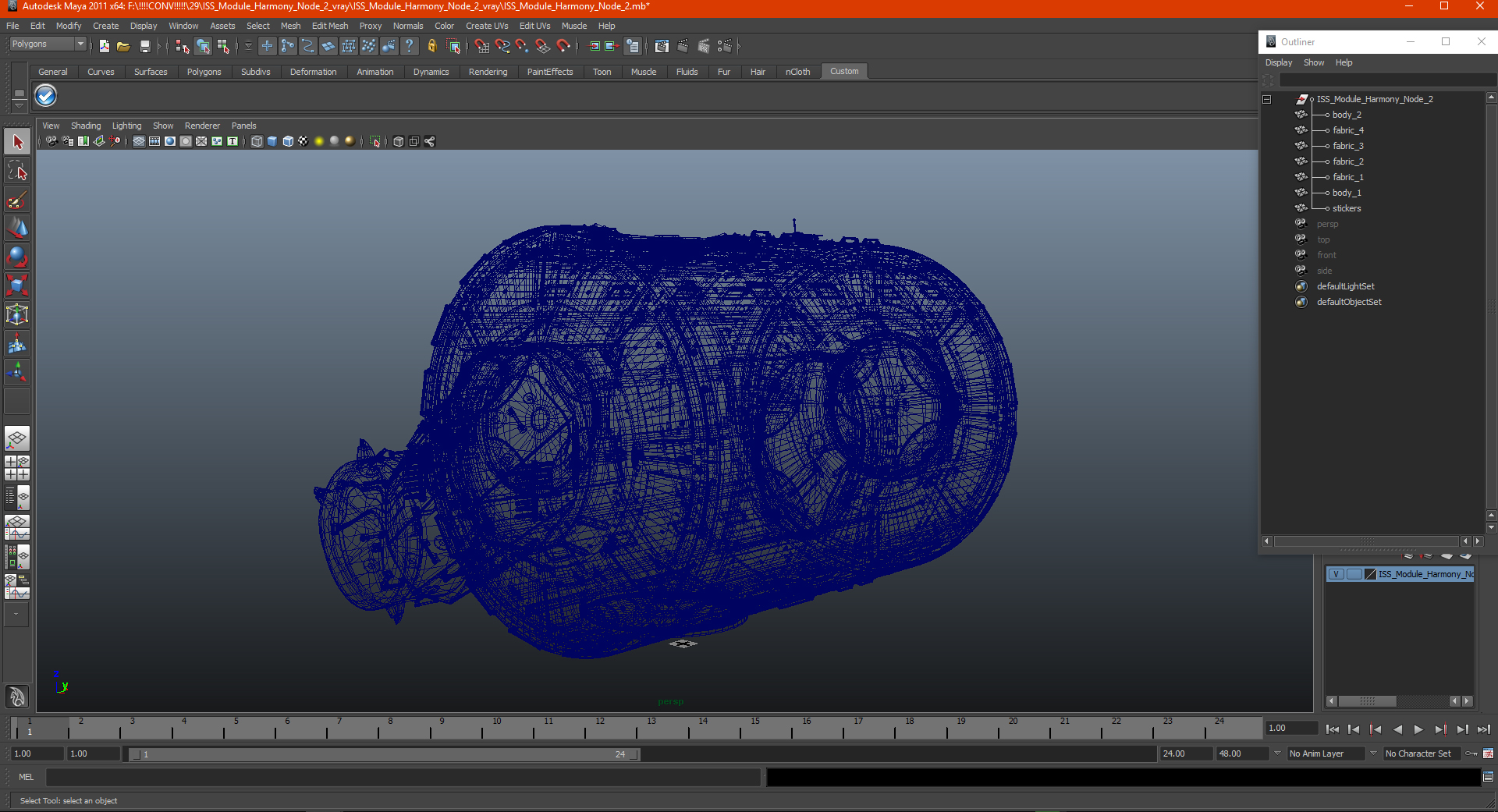Click the blue checkmark shelf button
This screenshot has width=1498, height=812.
tap(46, 96)
